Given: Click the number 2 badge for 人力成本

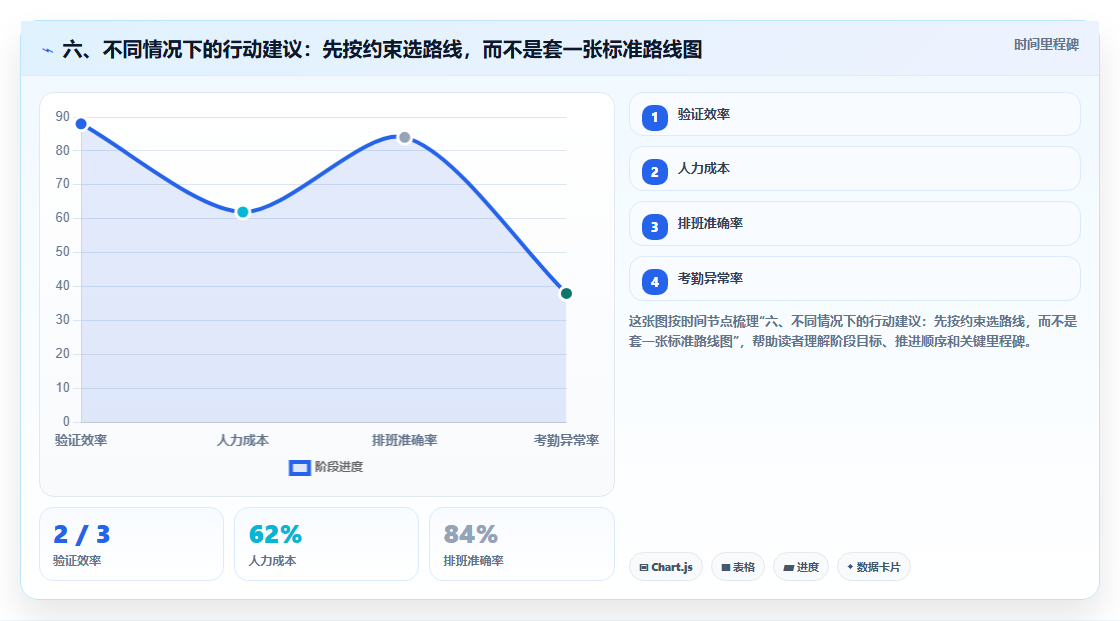Looking at the screenshot, I should pos(654,172).
